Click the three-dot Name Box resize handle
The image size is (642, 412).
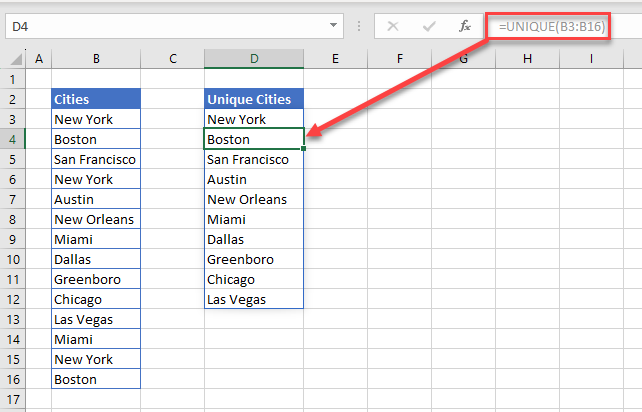[354, 26]
